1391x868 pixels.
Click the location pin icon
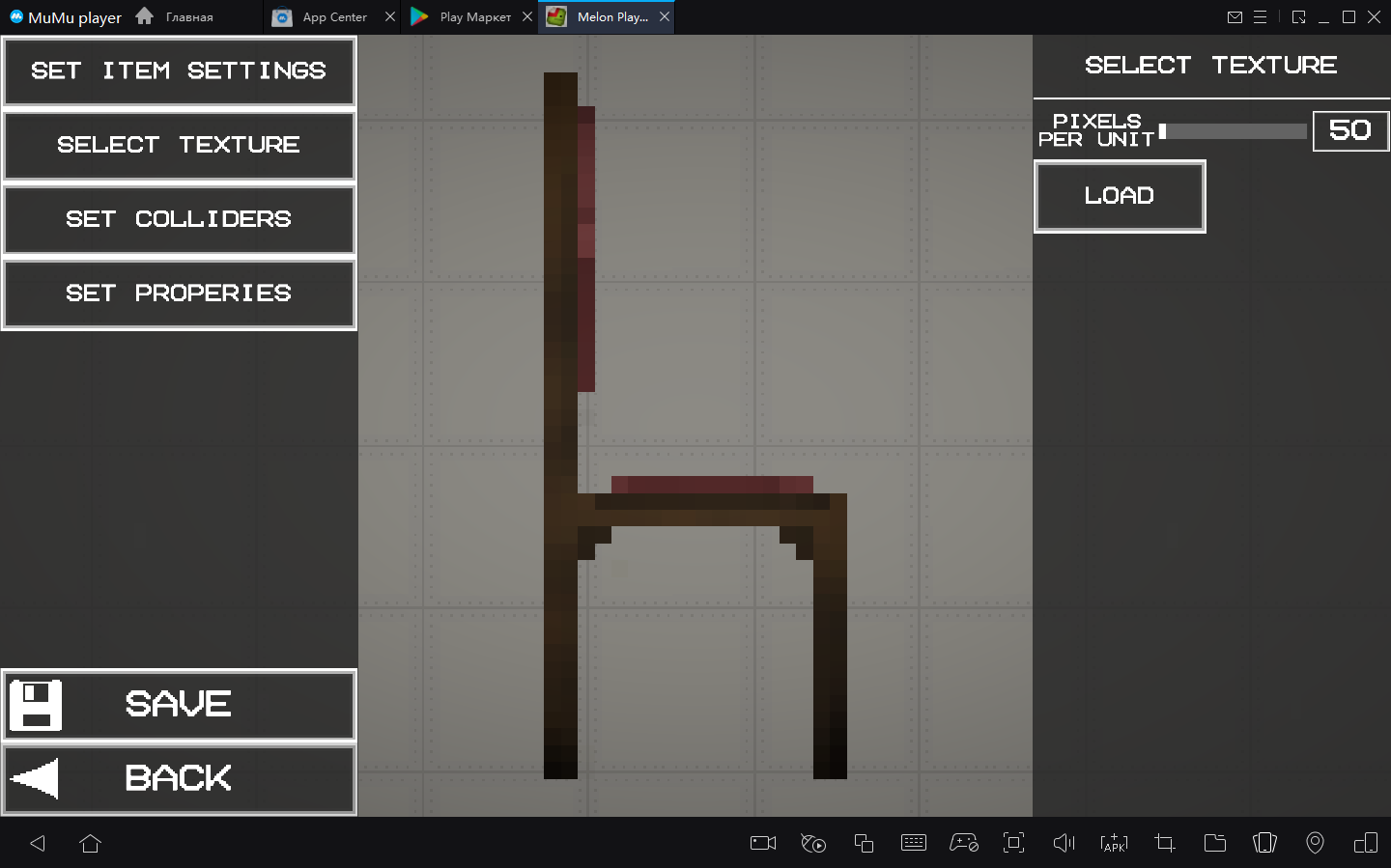(x=1315, y=843)
